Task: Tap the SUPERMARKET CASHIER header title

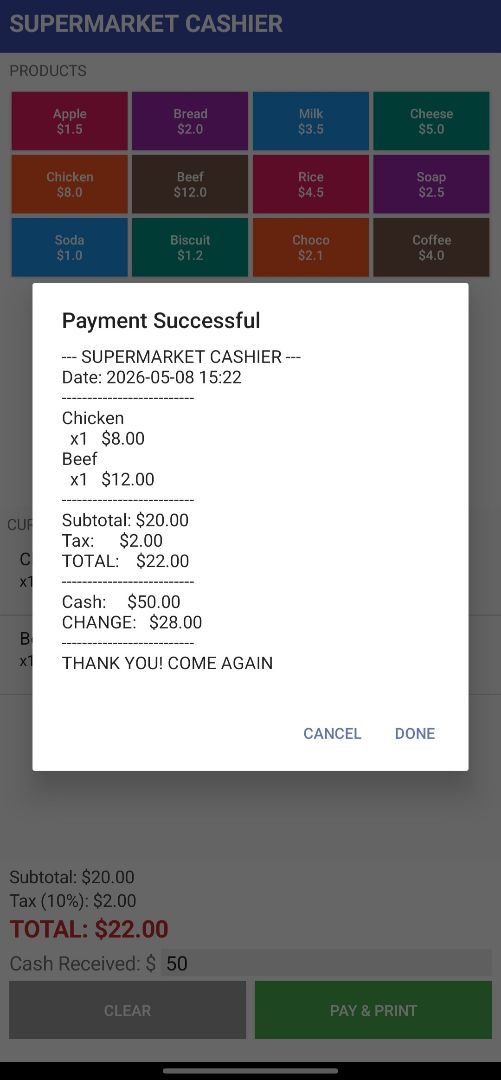Action: click(x=146, y=23)
